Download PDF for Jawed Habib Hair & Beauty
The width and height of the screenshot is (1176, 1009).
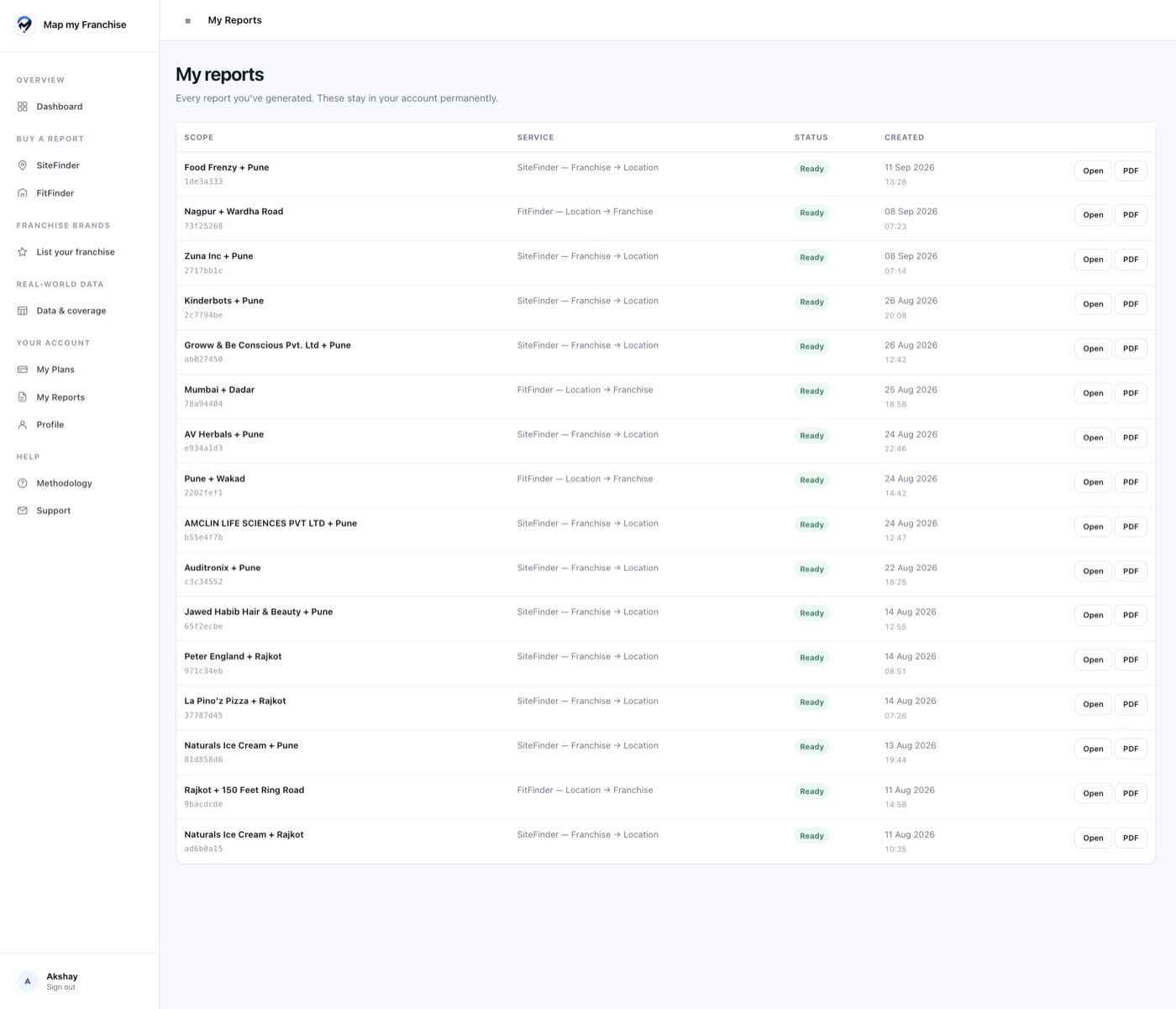(1131, 615)
